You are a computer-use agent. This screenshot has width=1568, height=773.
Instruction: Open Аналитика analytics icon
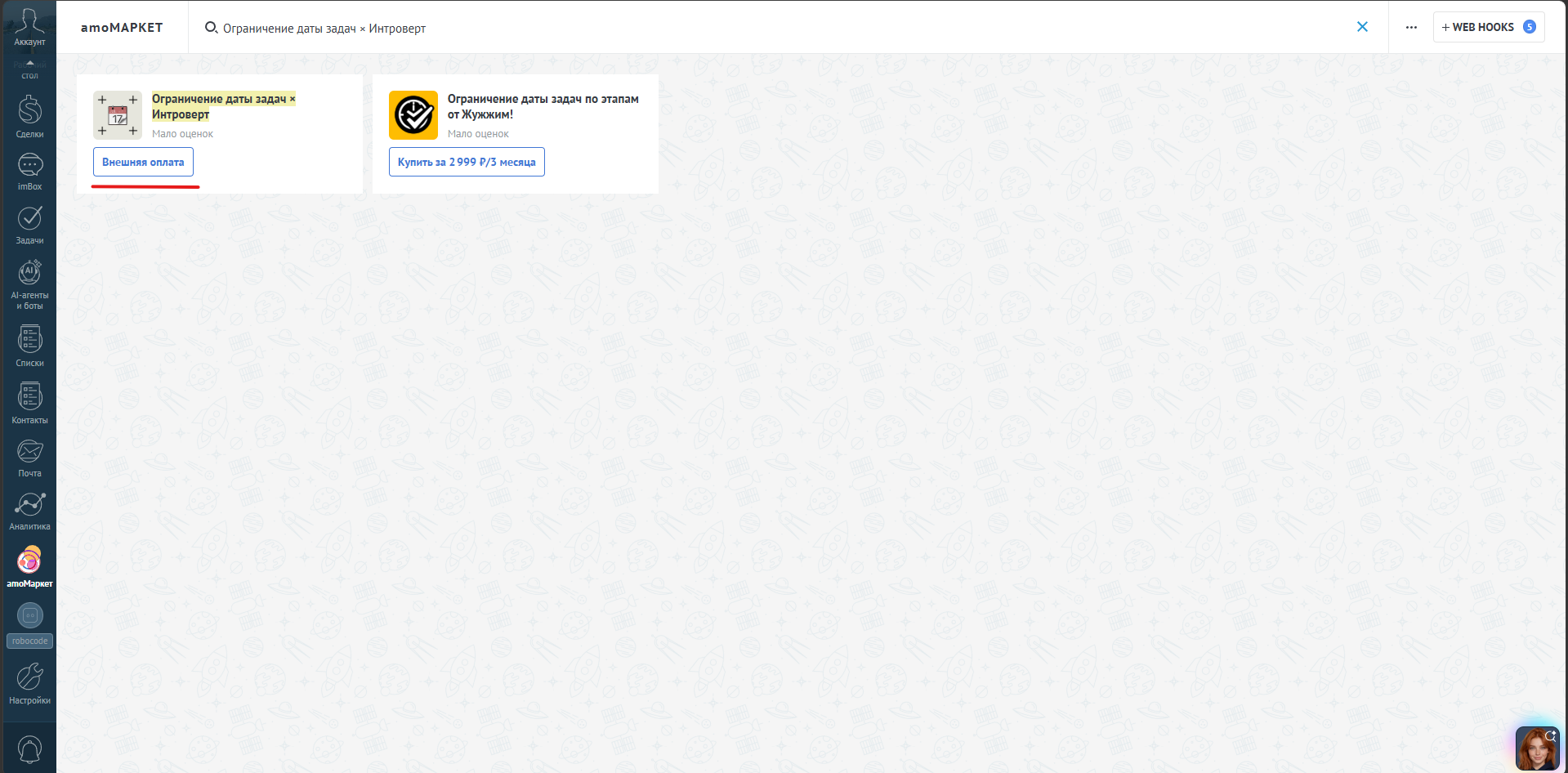click(29, 512)
